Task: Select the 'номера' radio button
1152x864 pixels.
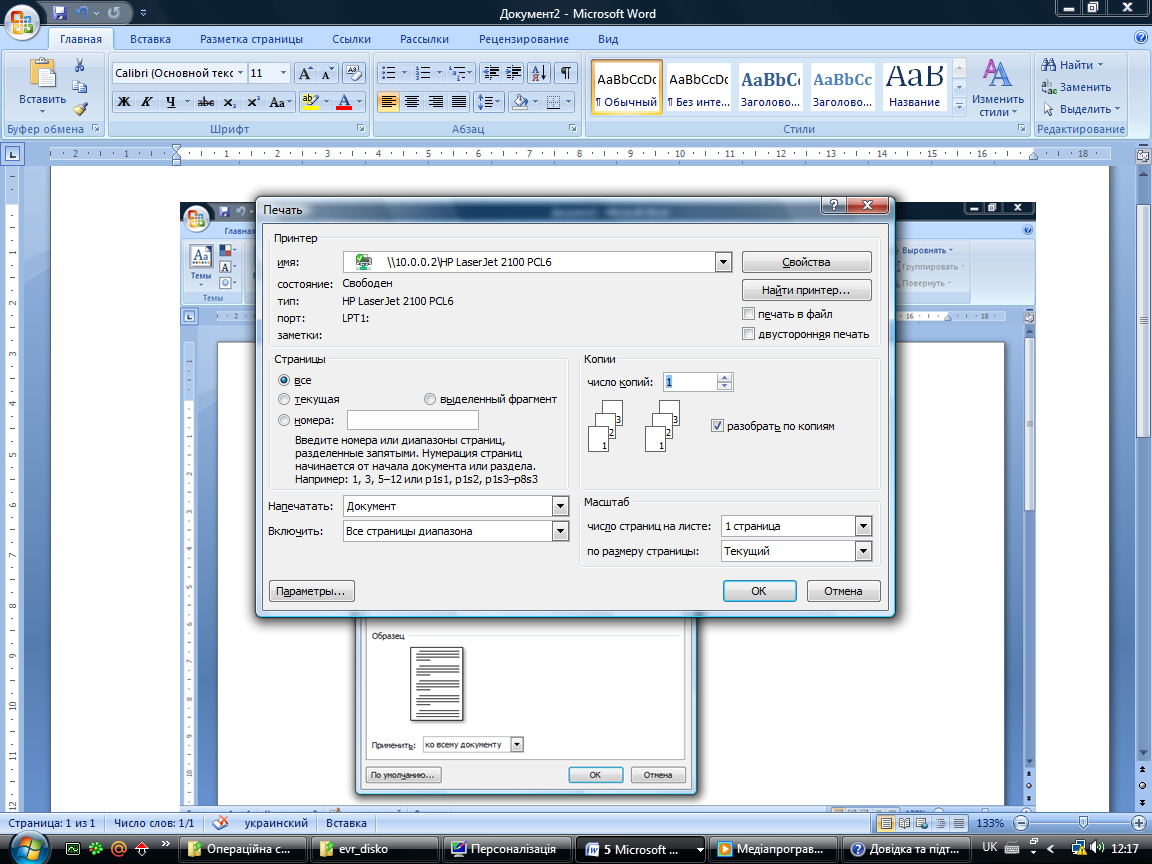Action: tap(284, 420)
